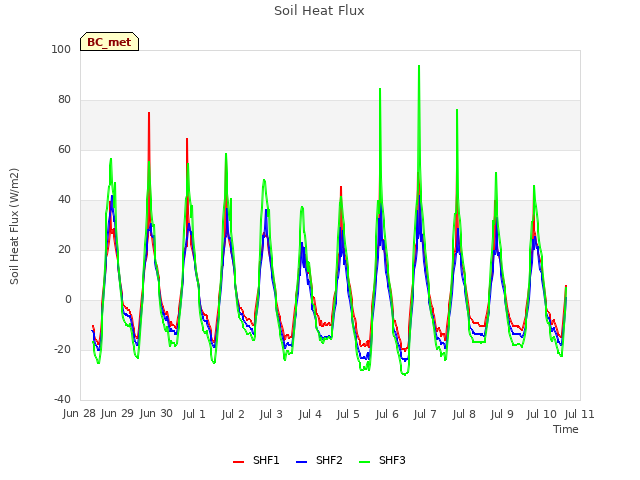Click the Time axis label
Image resolution: width=640 pixels, height=480 pixels.
566,429
